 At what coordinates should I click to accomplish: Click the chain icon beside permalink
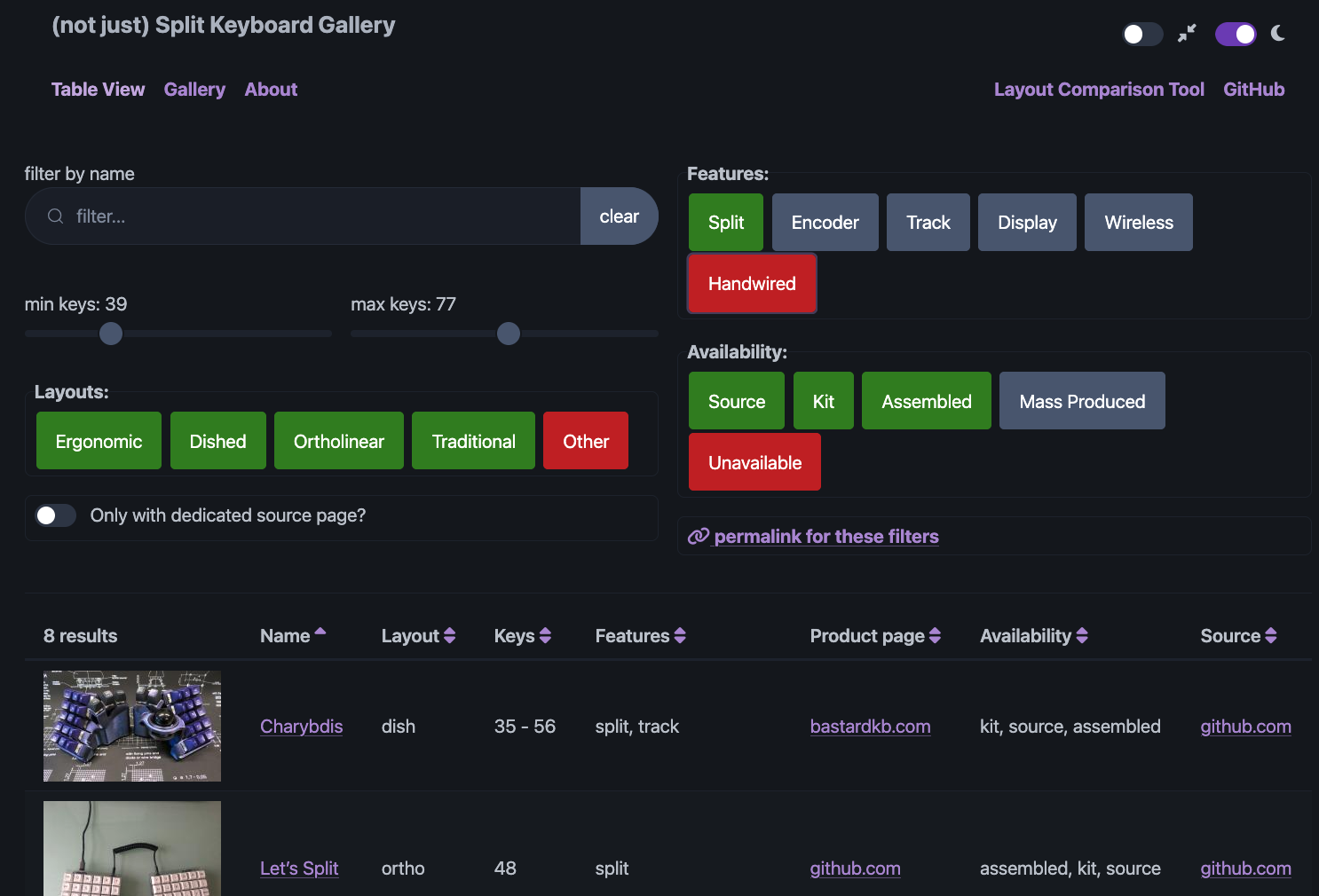(699, 537)
